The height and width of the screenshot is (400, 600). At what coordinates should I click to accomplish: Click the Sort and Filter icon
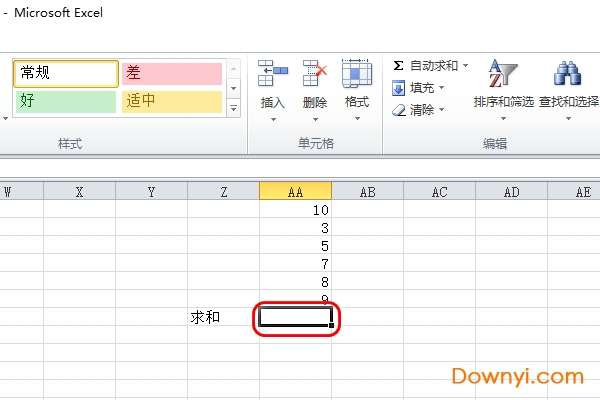pyautogui.click(x=502, y=73)
